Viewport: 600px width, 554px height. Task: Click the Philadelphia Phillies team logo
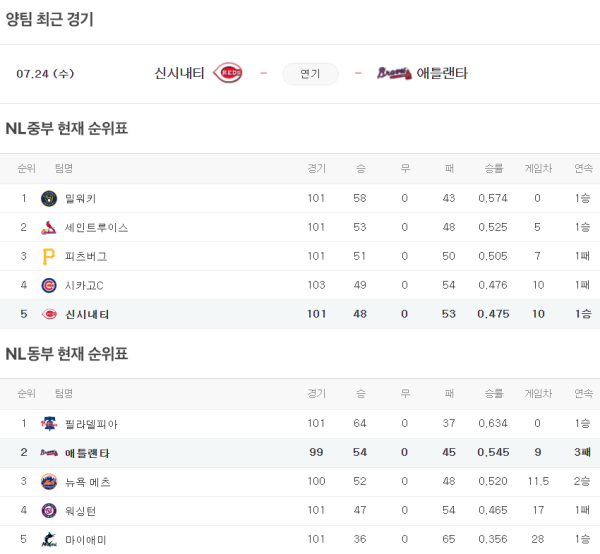[x=49, y=423]
